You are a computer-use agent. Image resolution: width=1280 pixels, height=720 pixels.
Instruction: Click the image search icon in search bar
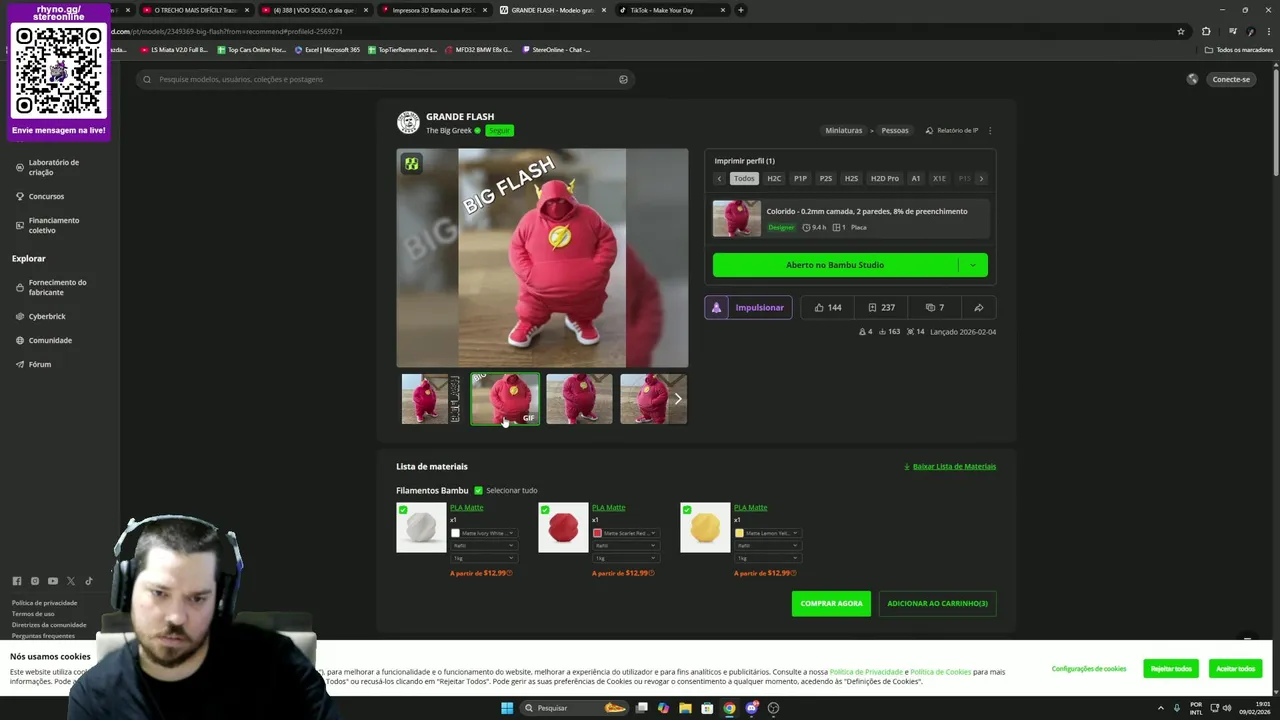(x=623, y=79)
